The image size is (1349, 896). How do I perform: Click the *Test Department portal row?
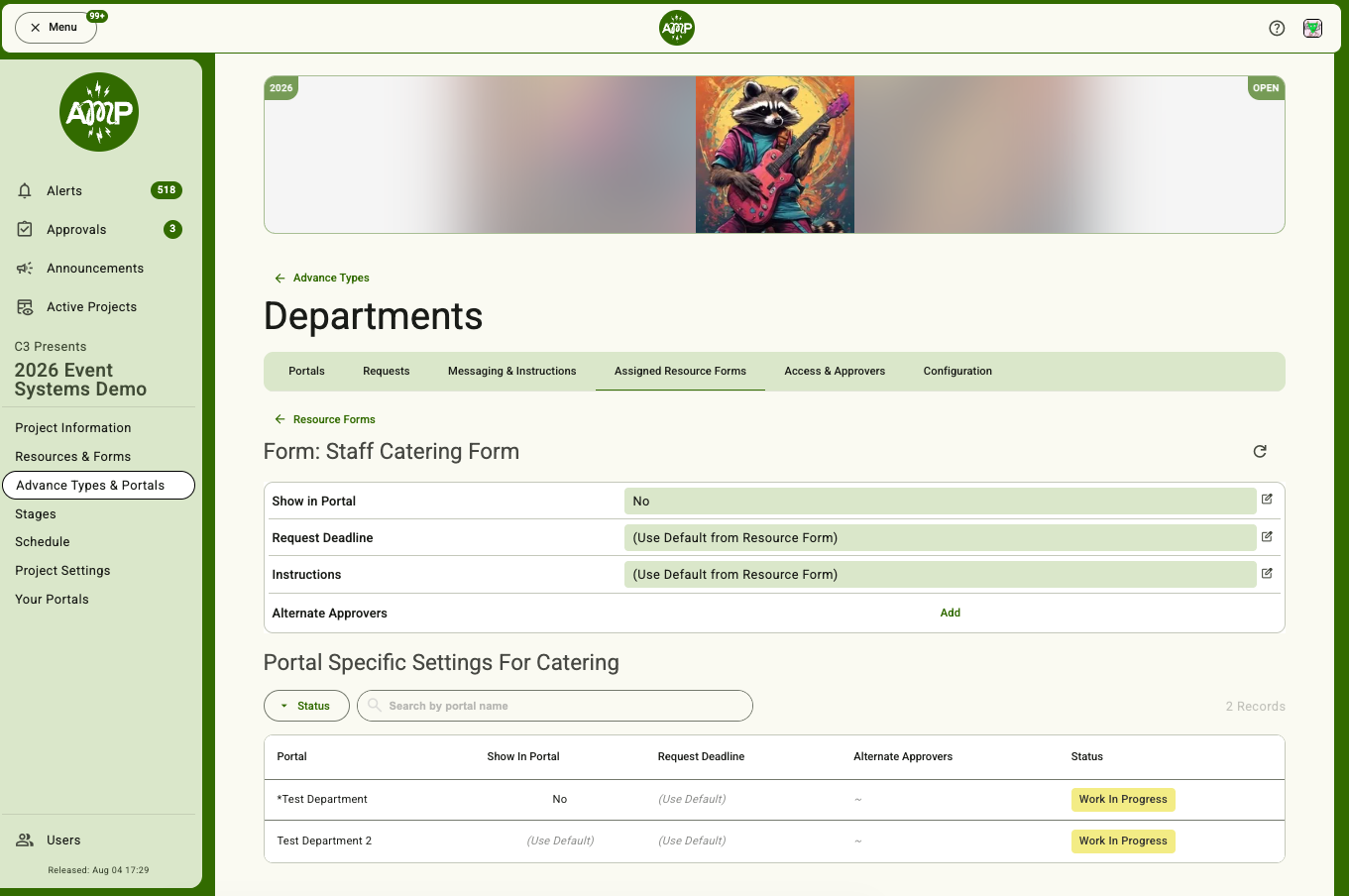pos(774,800)
